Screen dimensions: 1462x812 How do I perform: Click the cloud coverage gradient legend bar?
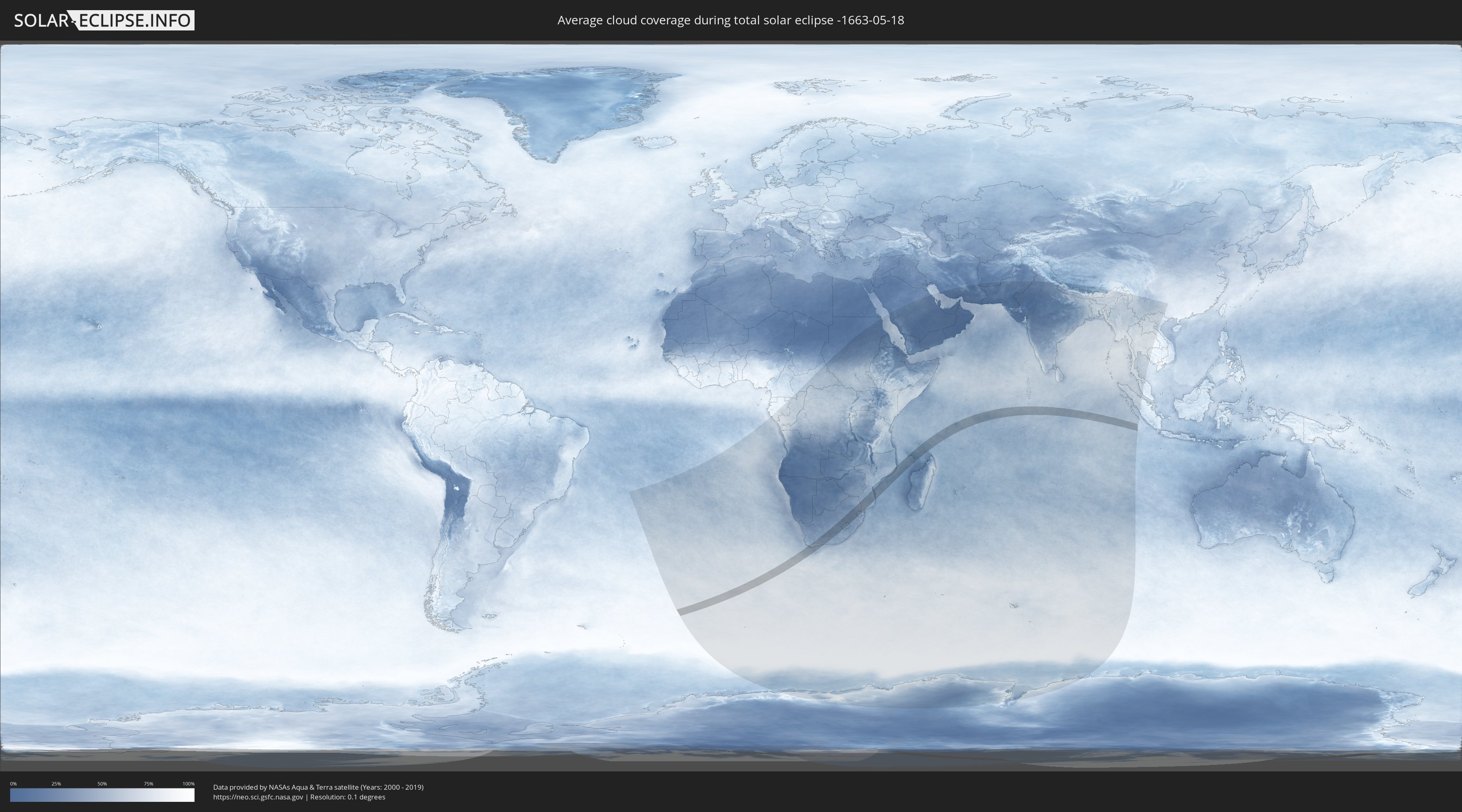coord(102,795)
